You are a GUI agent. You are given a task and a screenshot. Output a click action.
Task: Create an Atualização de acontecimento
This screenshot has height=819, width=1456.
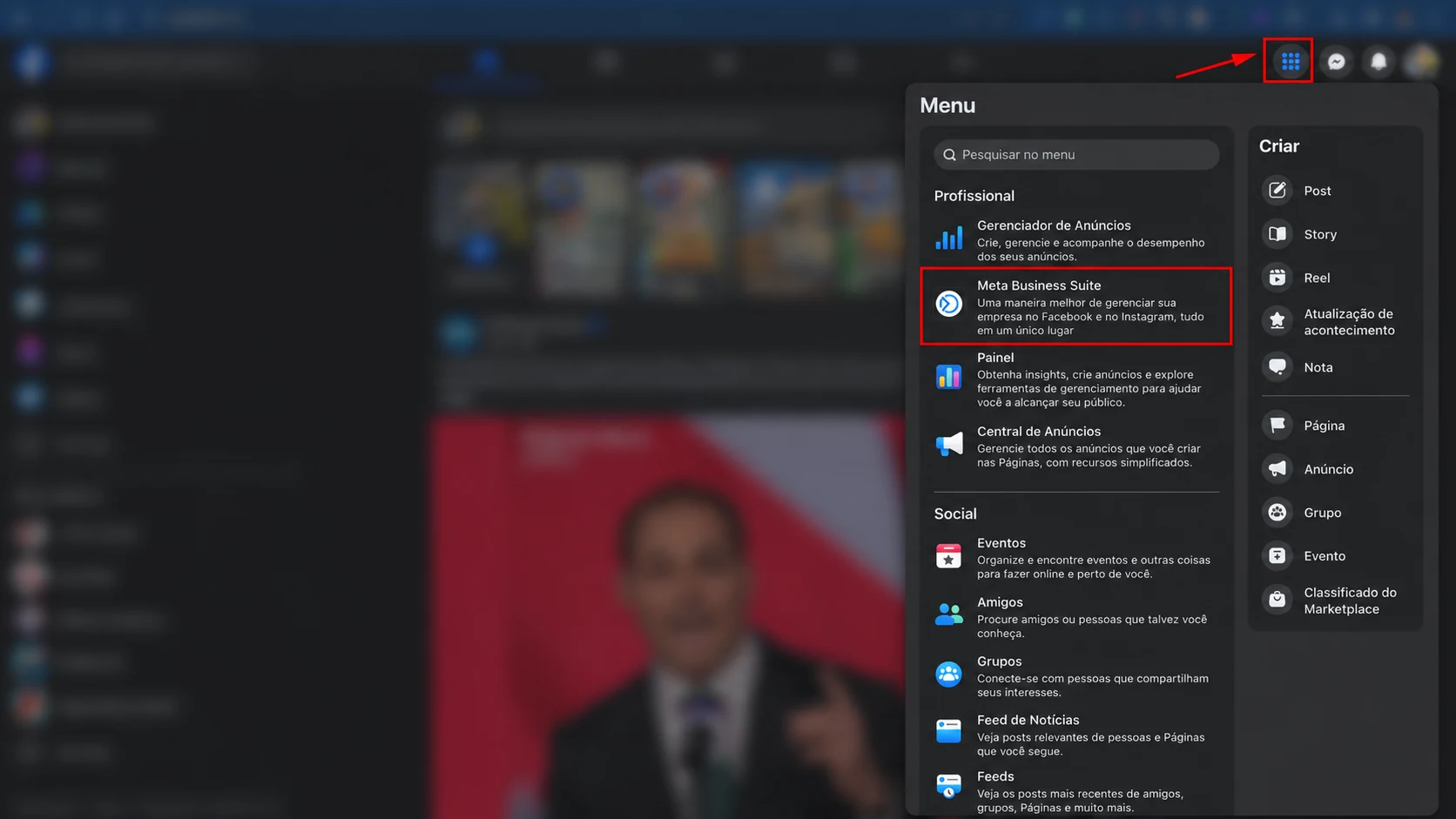(x=1349, y=322)
